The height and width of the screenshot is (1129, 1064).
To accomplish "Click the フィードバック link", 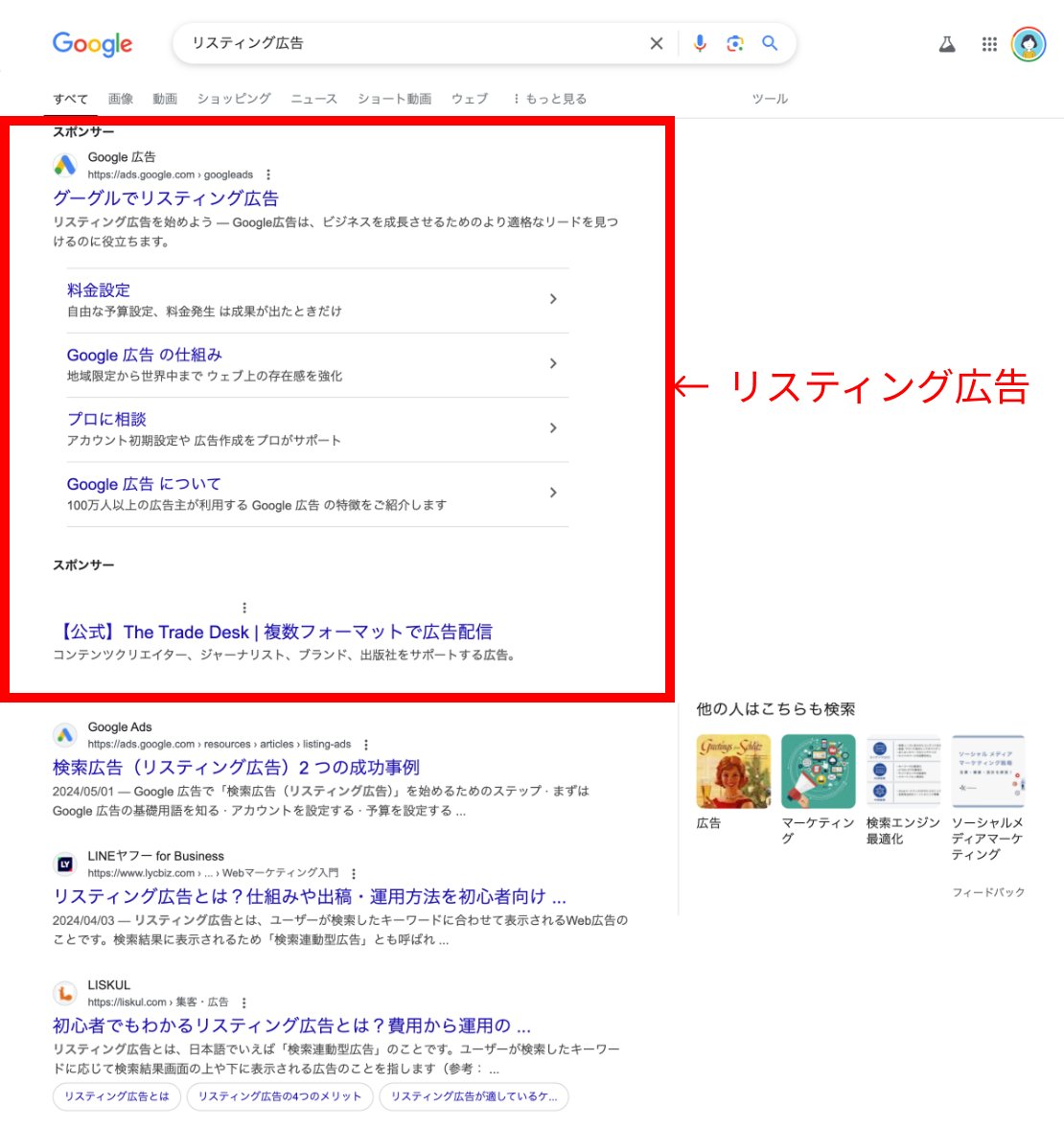I will [x=988, y=893].
